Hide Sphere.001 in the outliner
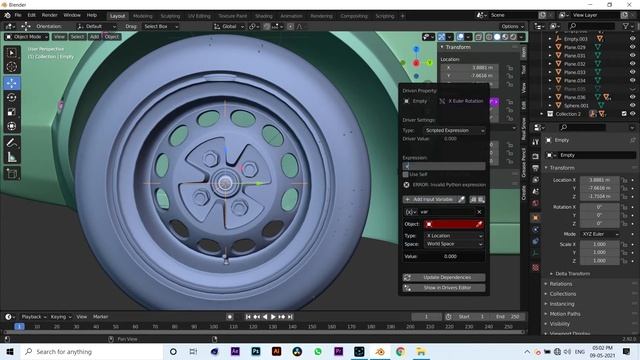The height and width of the screenshot is (360, 640). tap(632, 105)
